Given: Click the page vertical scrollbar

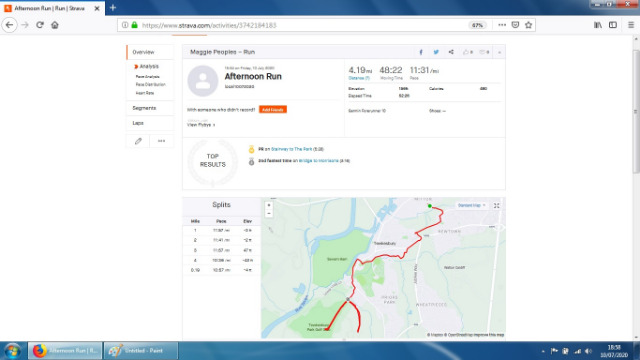Looking at the screenshot, I should pyautogui.click(x=636, y=111).
